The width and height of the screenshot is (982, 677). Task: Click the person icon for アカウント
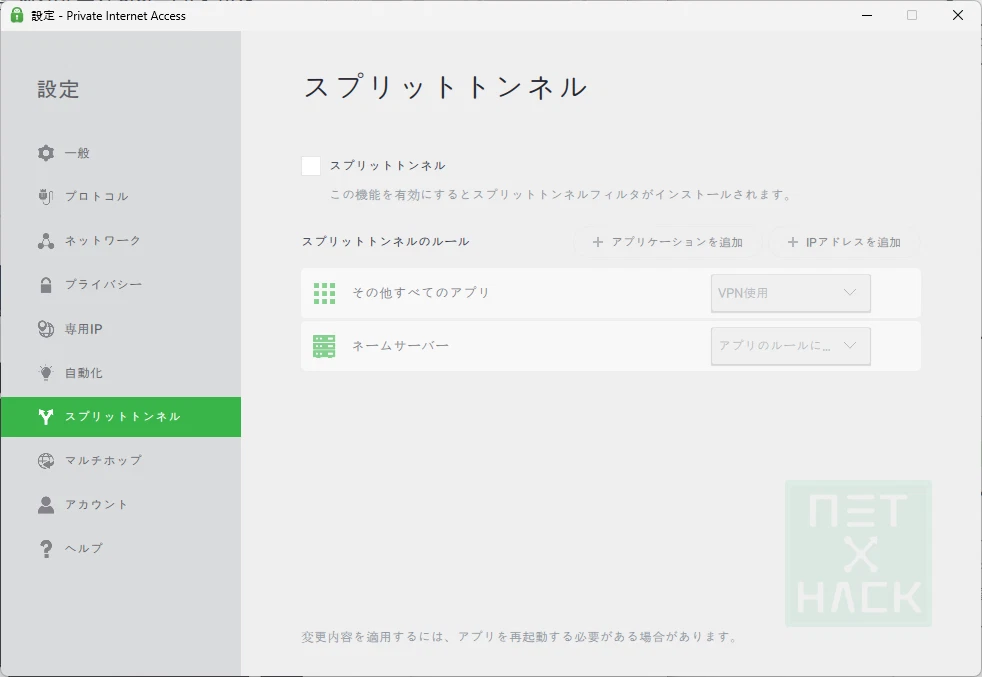[x=46, y=505]
